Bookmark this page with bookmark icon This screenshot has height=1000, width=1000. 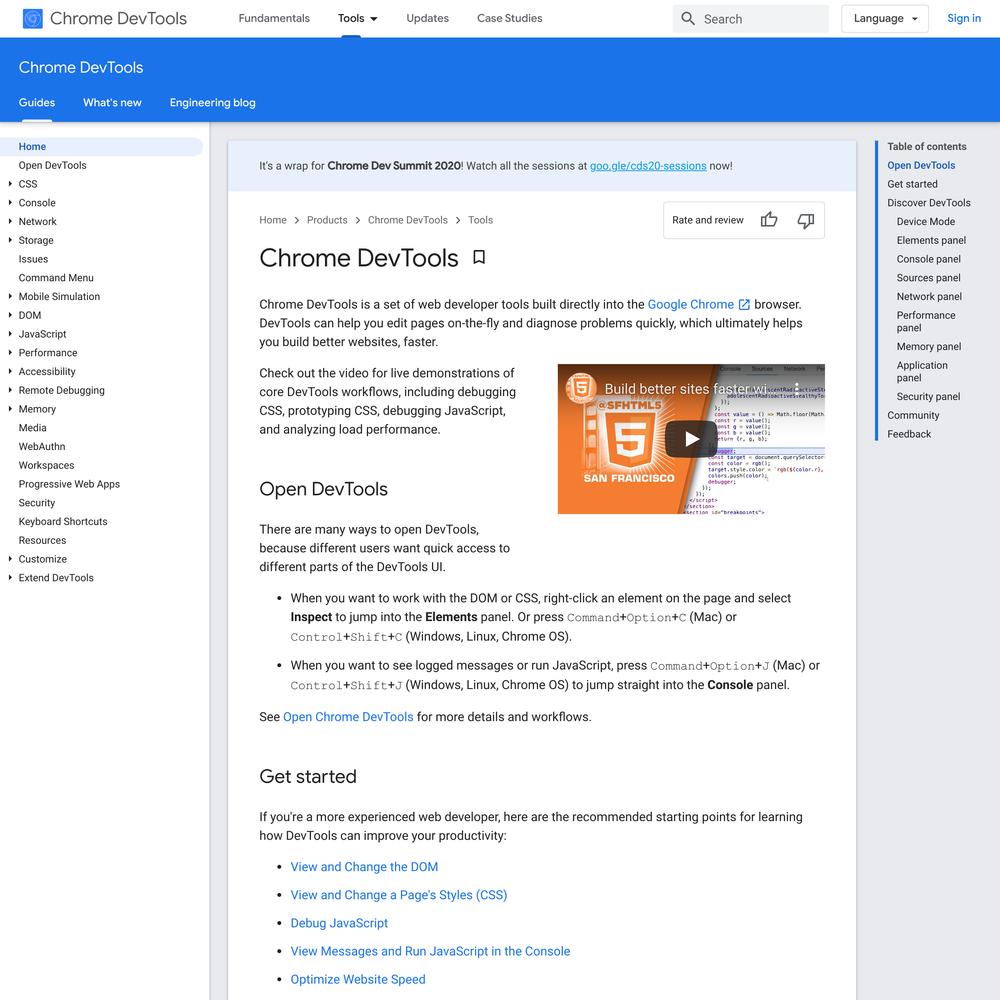(x=479, y=257)
